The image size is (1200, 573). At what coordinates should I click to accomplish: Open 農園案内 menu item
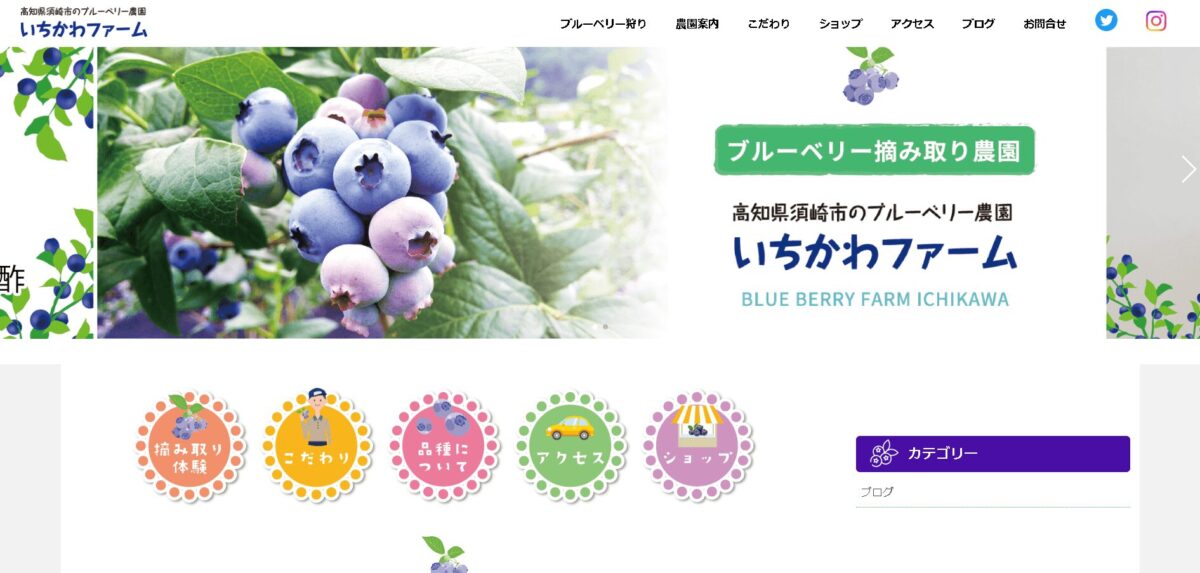[x=697, y=23]
